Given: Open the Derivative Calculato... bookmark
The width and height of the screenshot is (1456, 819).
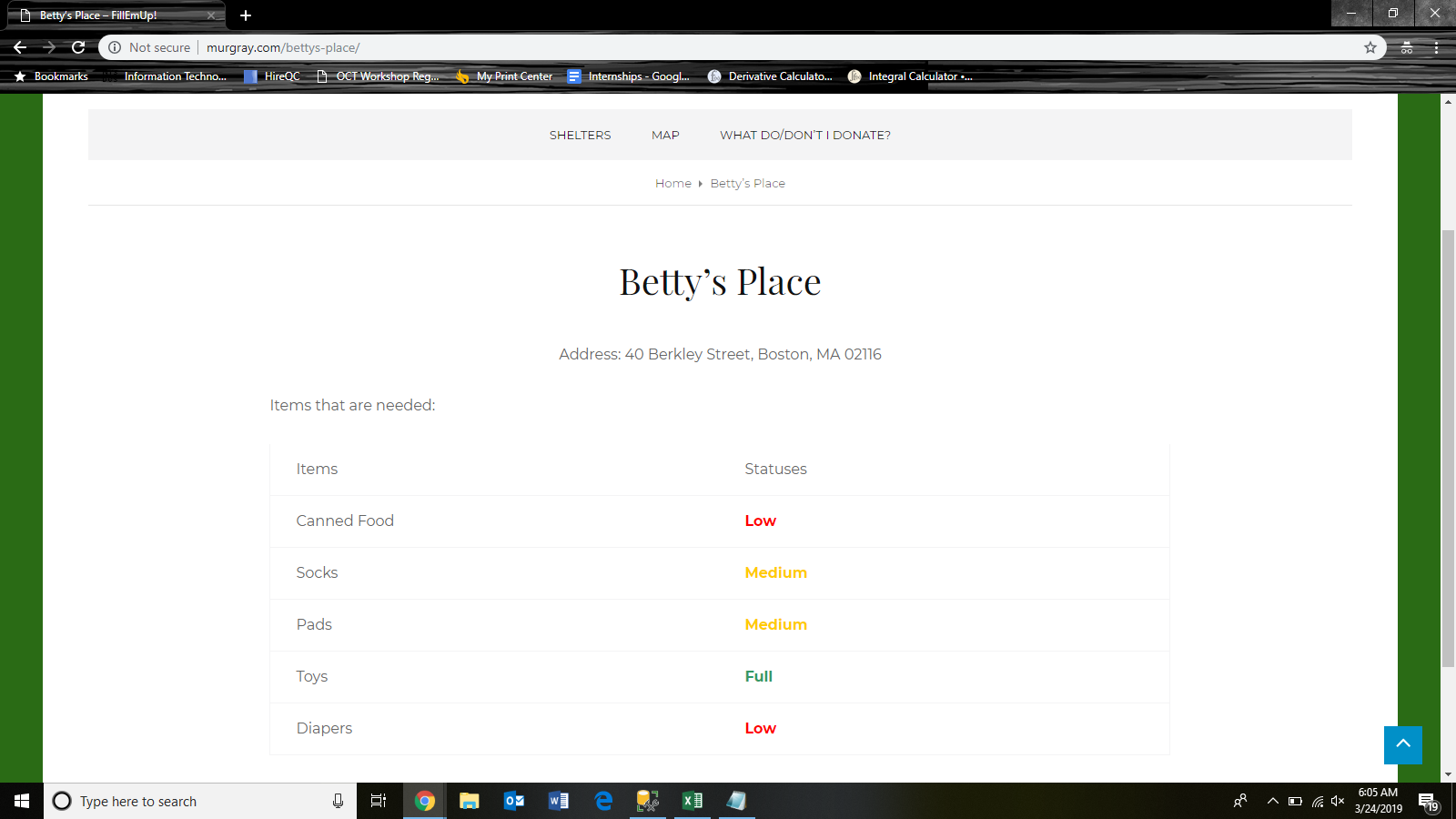Looking at the screenshot, I should 770,76.
